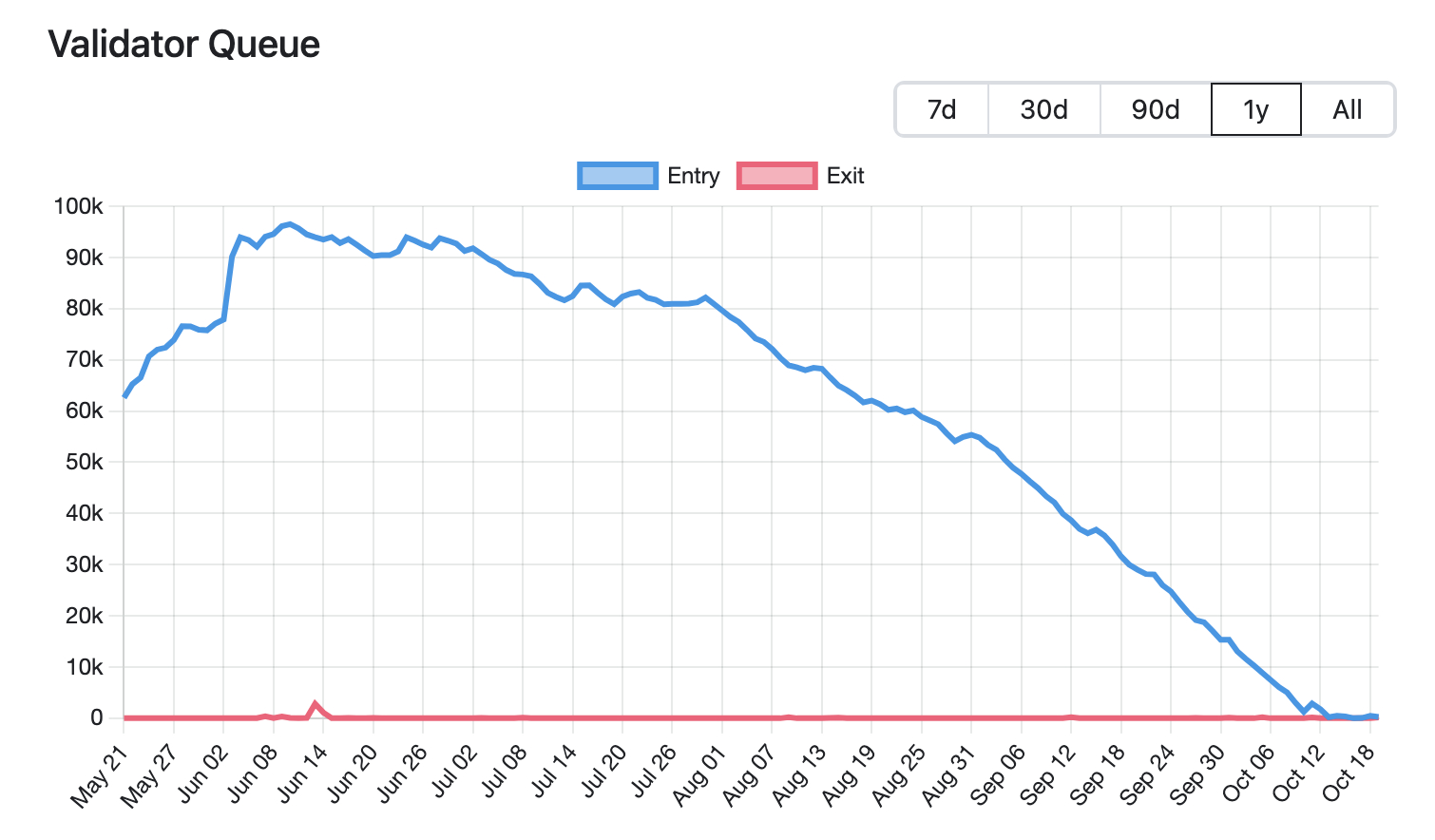Click the Aug 01 x-axis label
This screenshot has height=840, width=1435.
697,776
